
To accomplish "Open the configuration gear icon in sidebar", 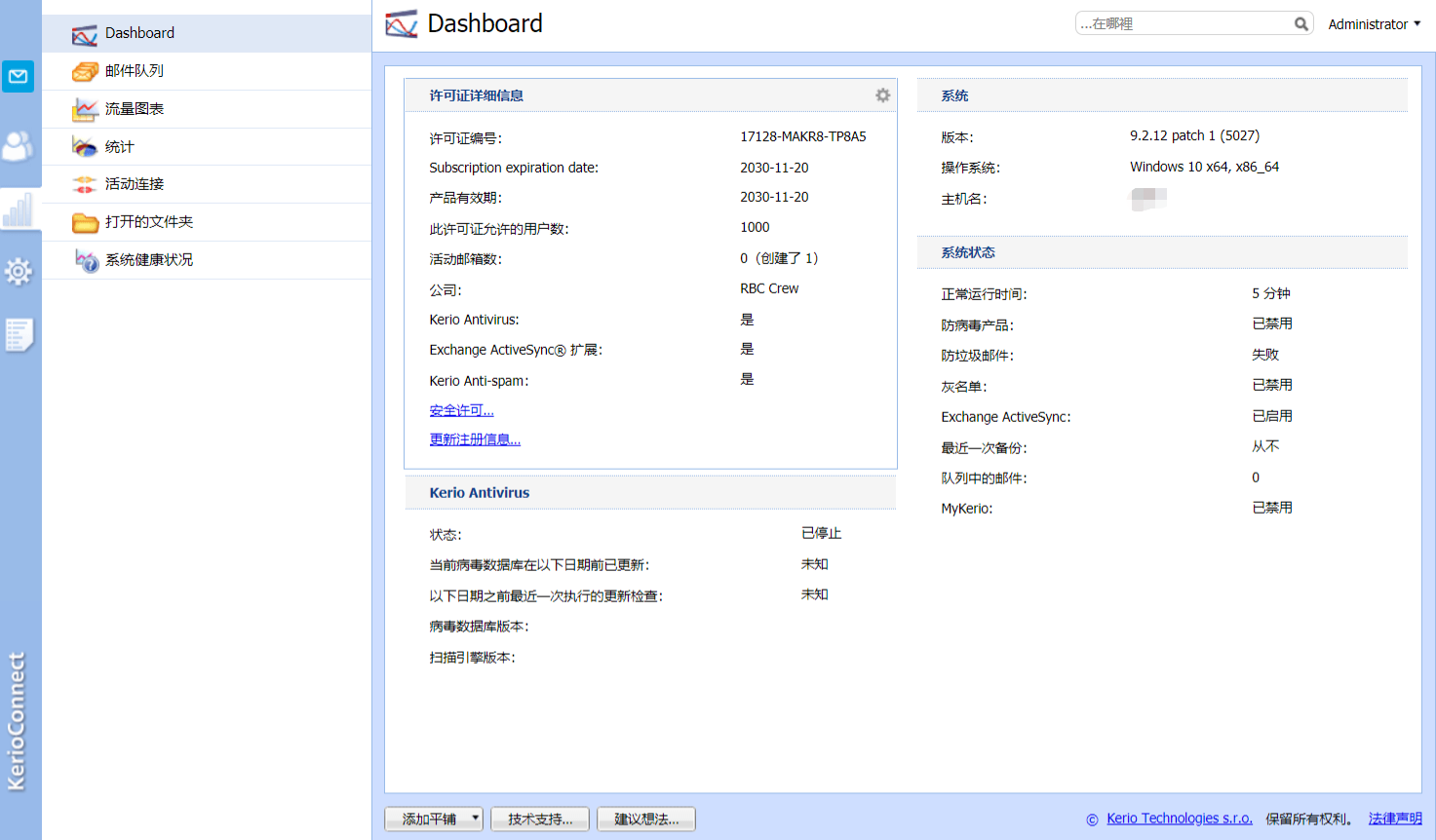I will [18, 271].
